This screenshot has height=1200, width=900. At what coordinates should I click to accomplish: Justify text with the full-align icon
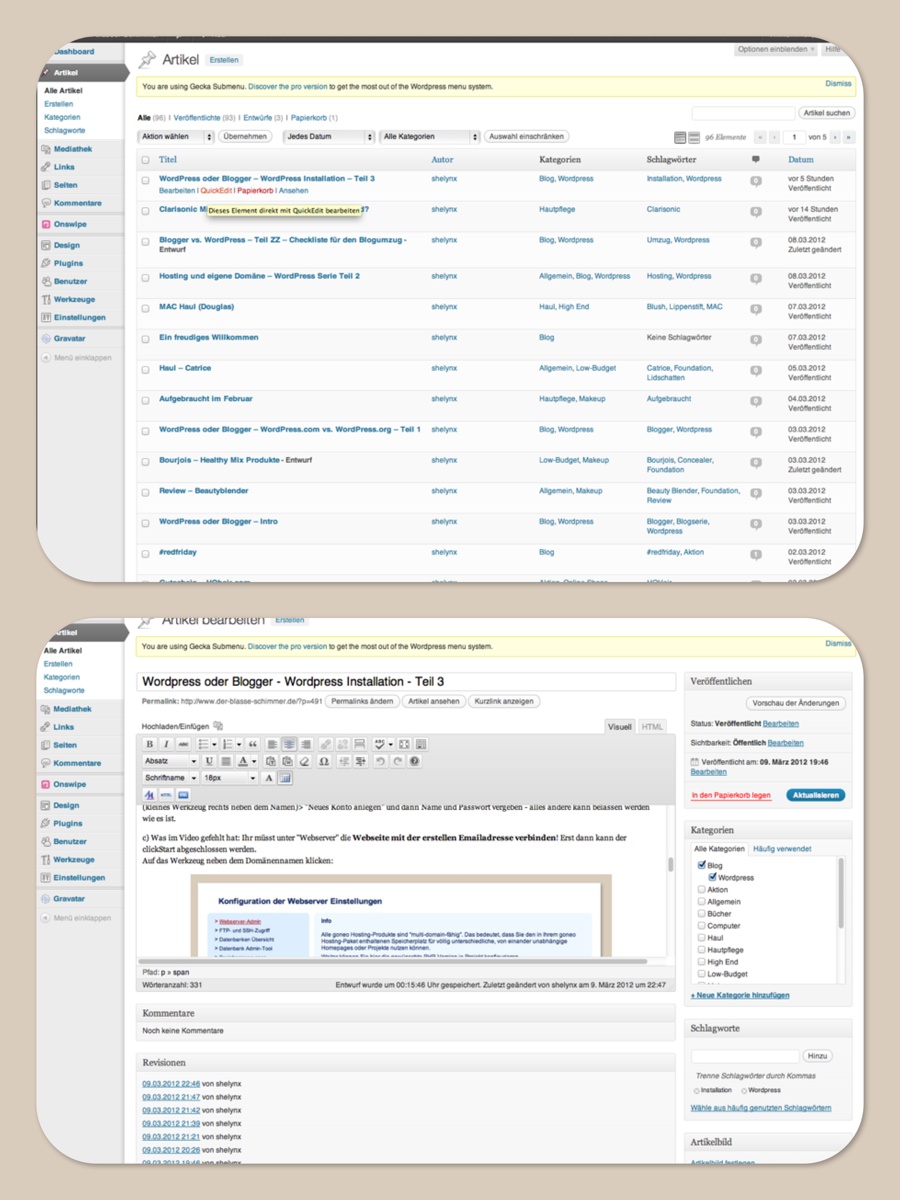225,761
